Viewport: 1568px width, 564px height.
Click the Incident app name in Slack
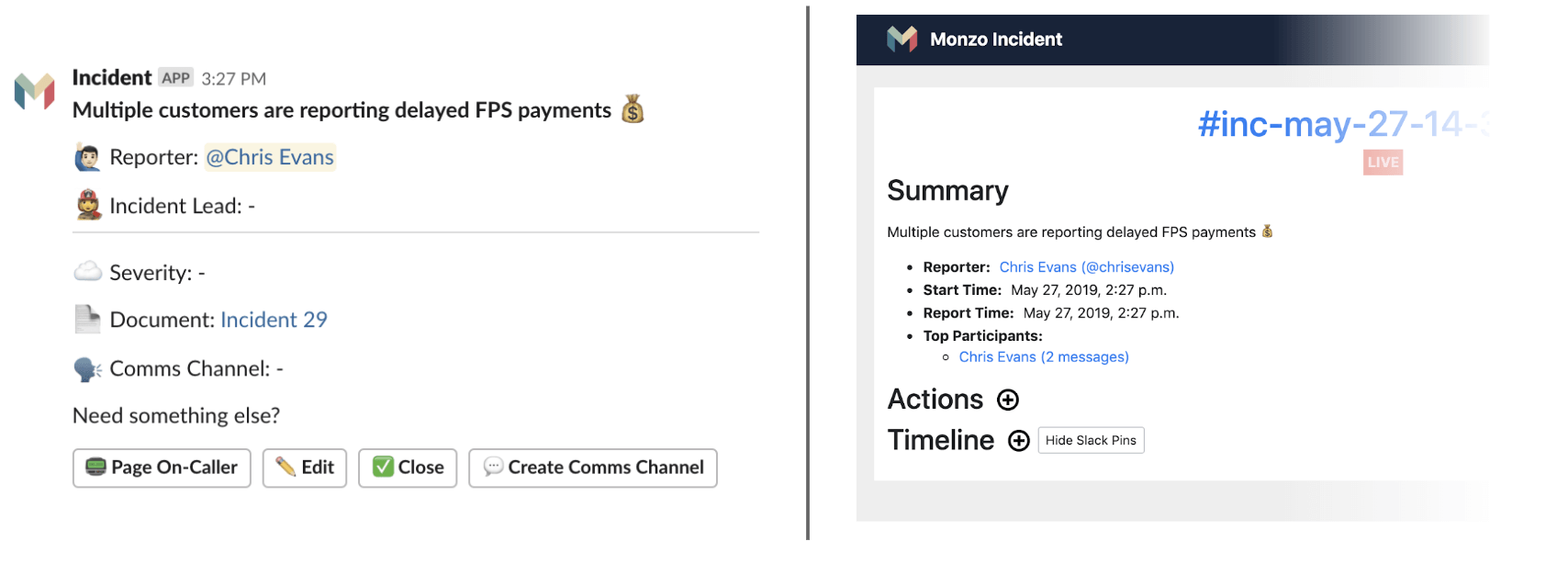coord(112,77)
